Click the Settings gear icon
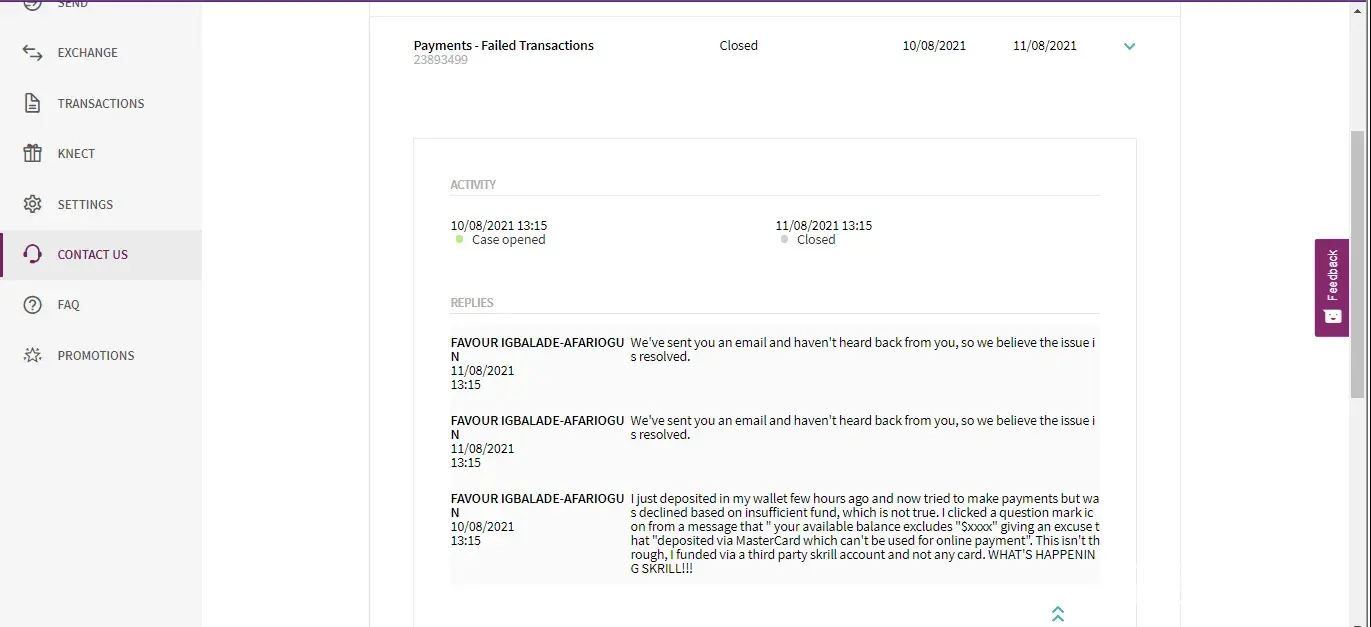The image size is (1371, 627). (33, 204)
